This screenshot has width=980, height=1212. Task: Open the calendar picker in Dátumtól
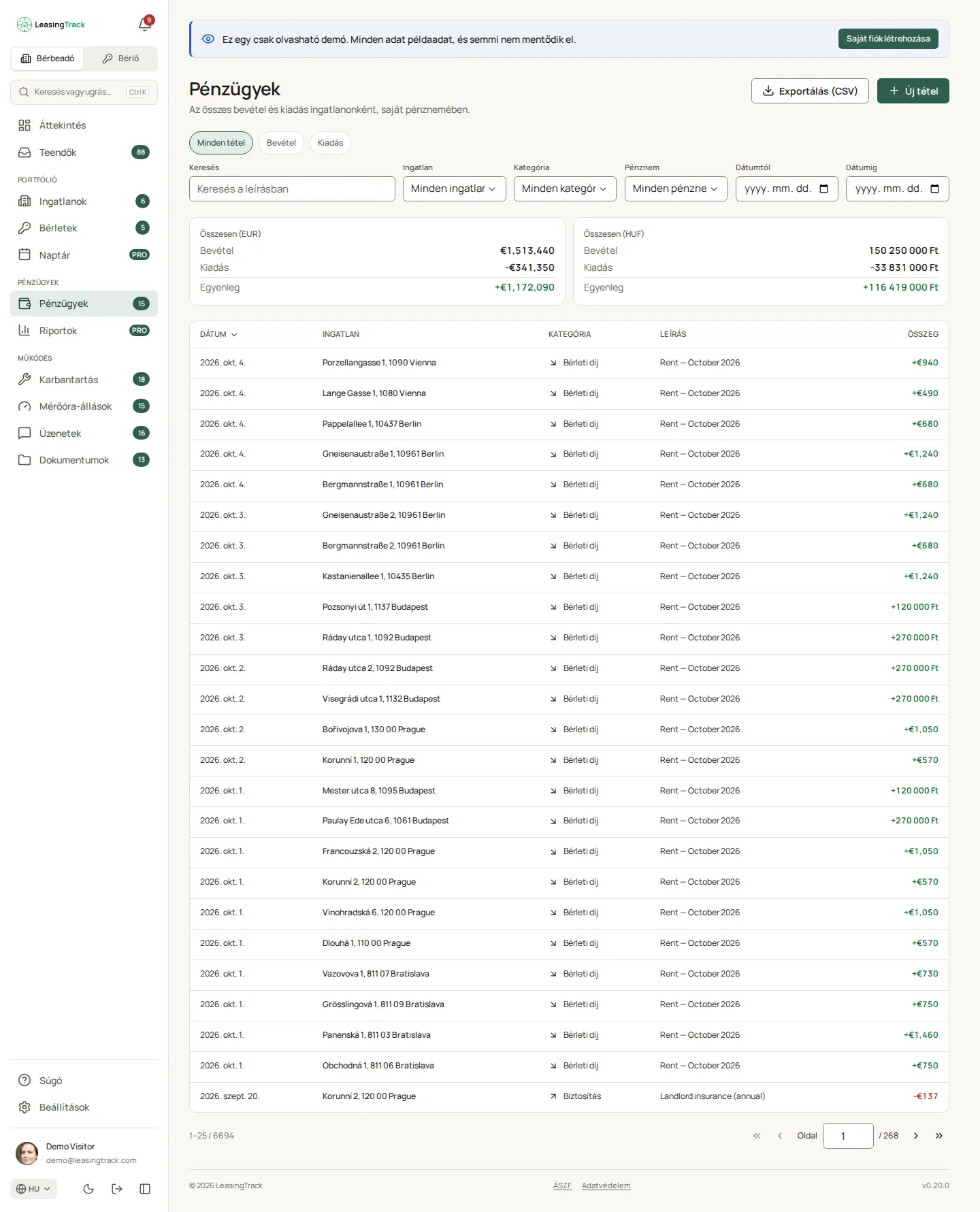[823, 189]
